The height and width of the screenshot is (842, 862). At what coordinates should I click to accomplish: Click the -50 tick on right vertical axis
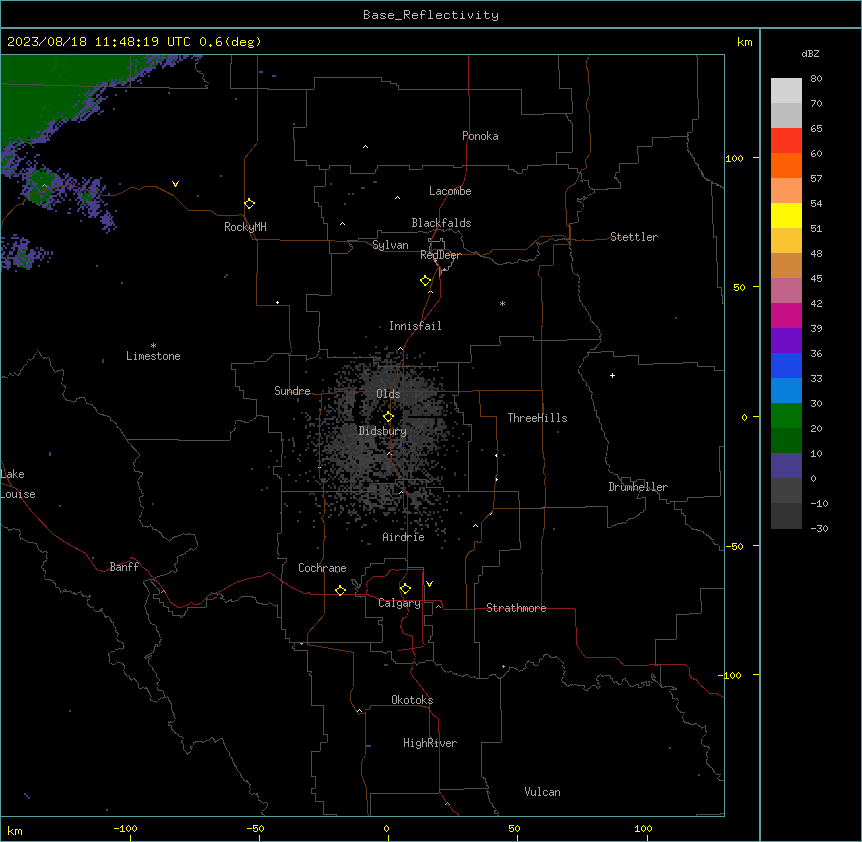734,546
